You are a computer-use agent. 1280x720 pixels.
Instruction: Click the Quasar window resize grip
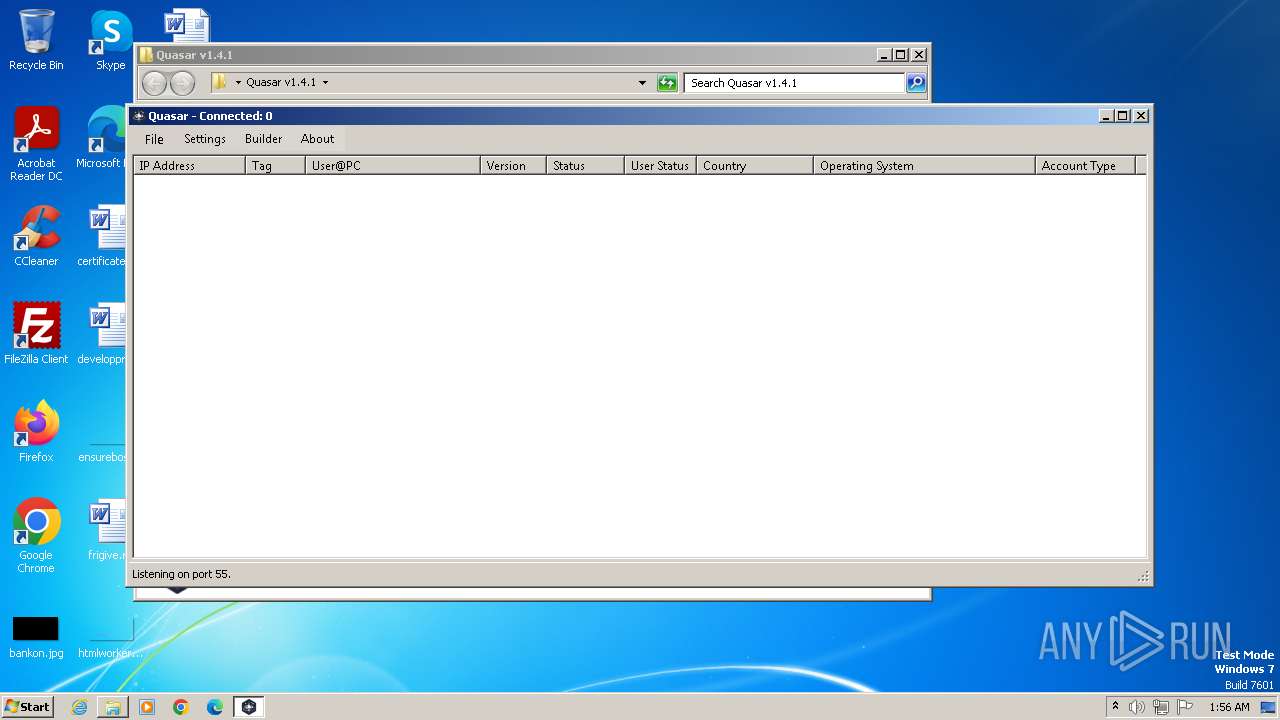click(x=1143, y=576)
